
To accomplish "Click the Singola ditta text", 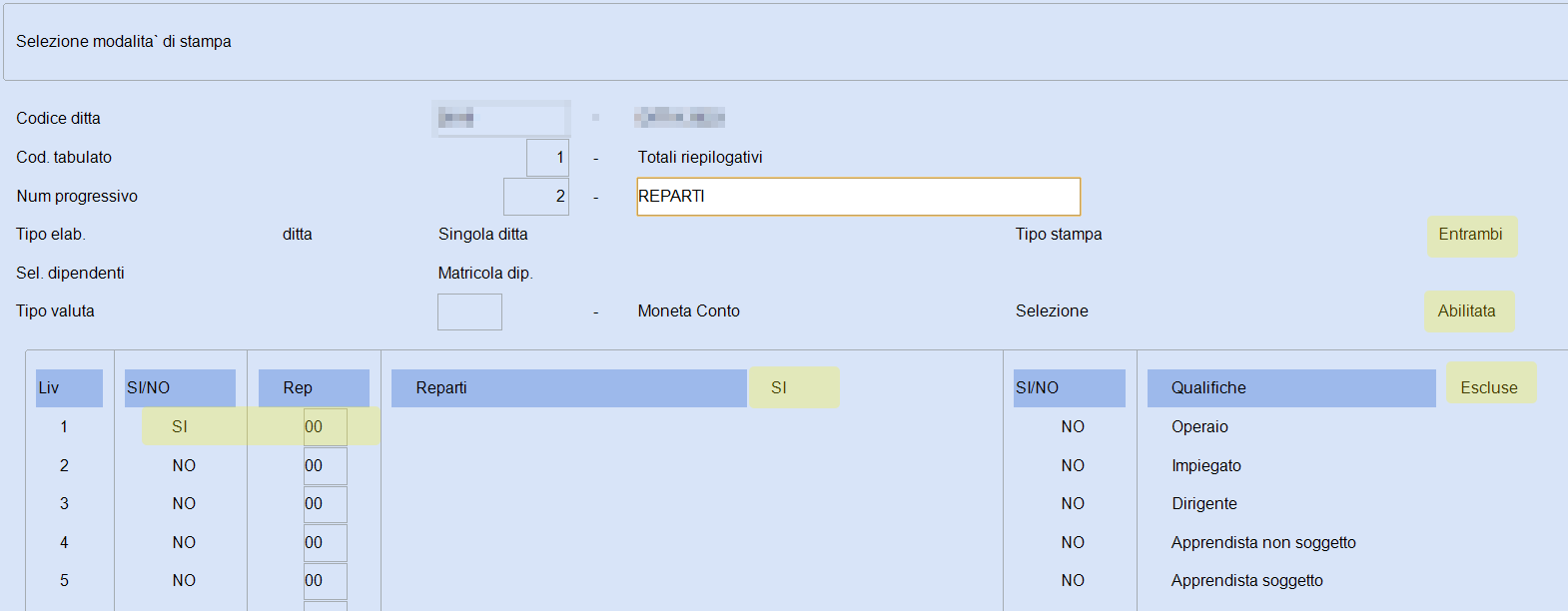I will pyautogui.click(x=483, y=235).
